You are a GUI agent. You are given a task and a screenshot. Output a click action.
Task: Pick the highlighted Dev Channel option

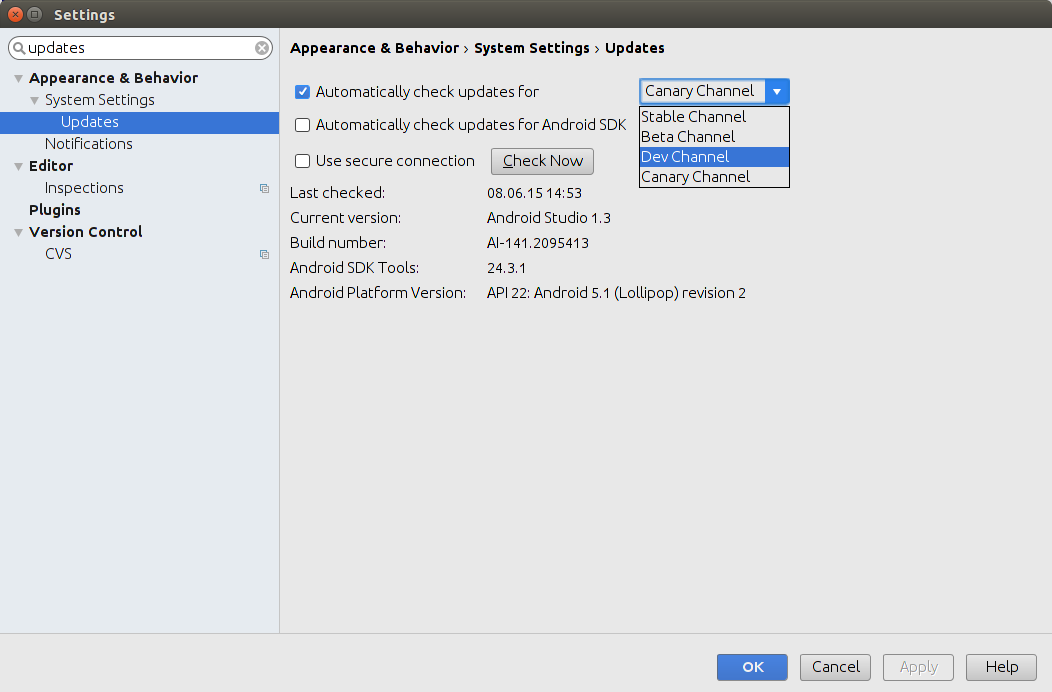click(x=715, y=157)
